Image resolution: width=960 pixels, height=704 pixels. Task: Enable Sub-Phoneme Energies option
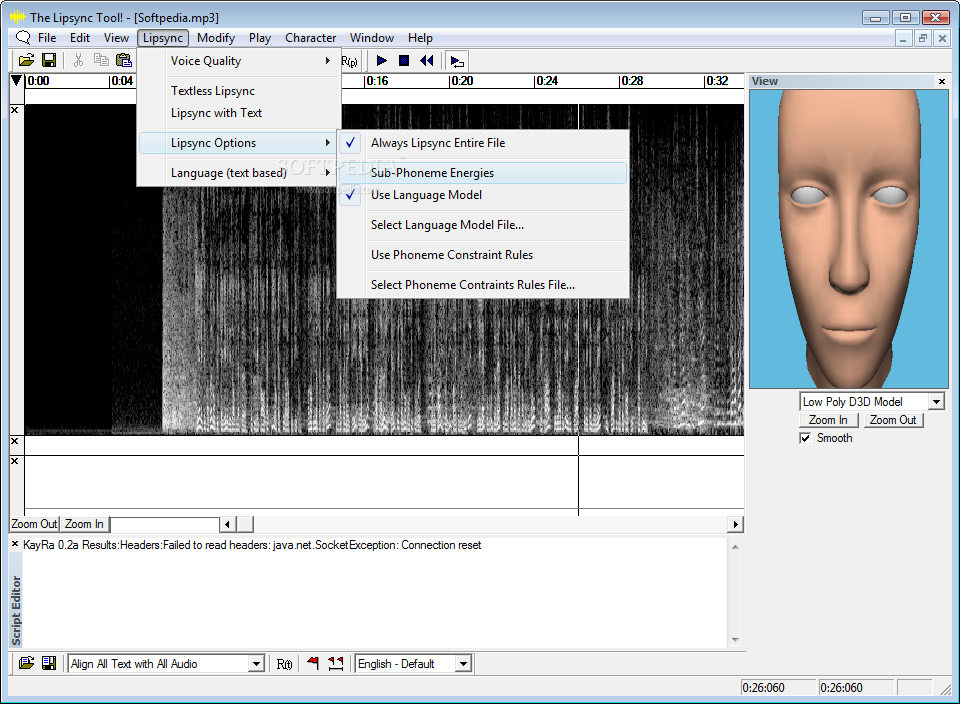(x=483, y=173)
